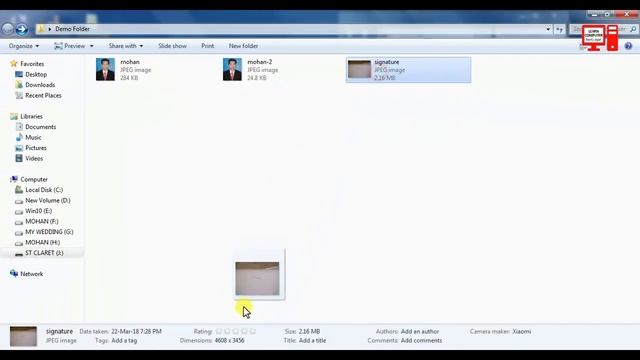Click the Favorites star icon
Image resolution: width=640 pixels, height=360 pixels.
tap(14, 64)
